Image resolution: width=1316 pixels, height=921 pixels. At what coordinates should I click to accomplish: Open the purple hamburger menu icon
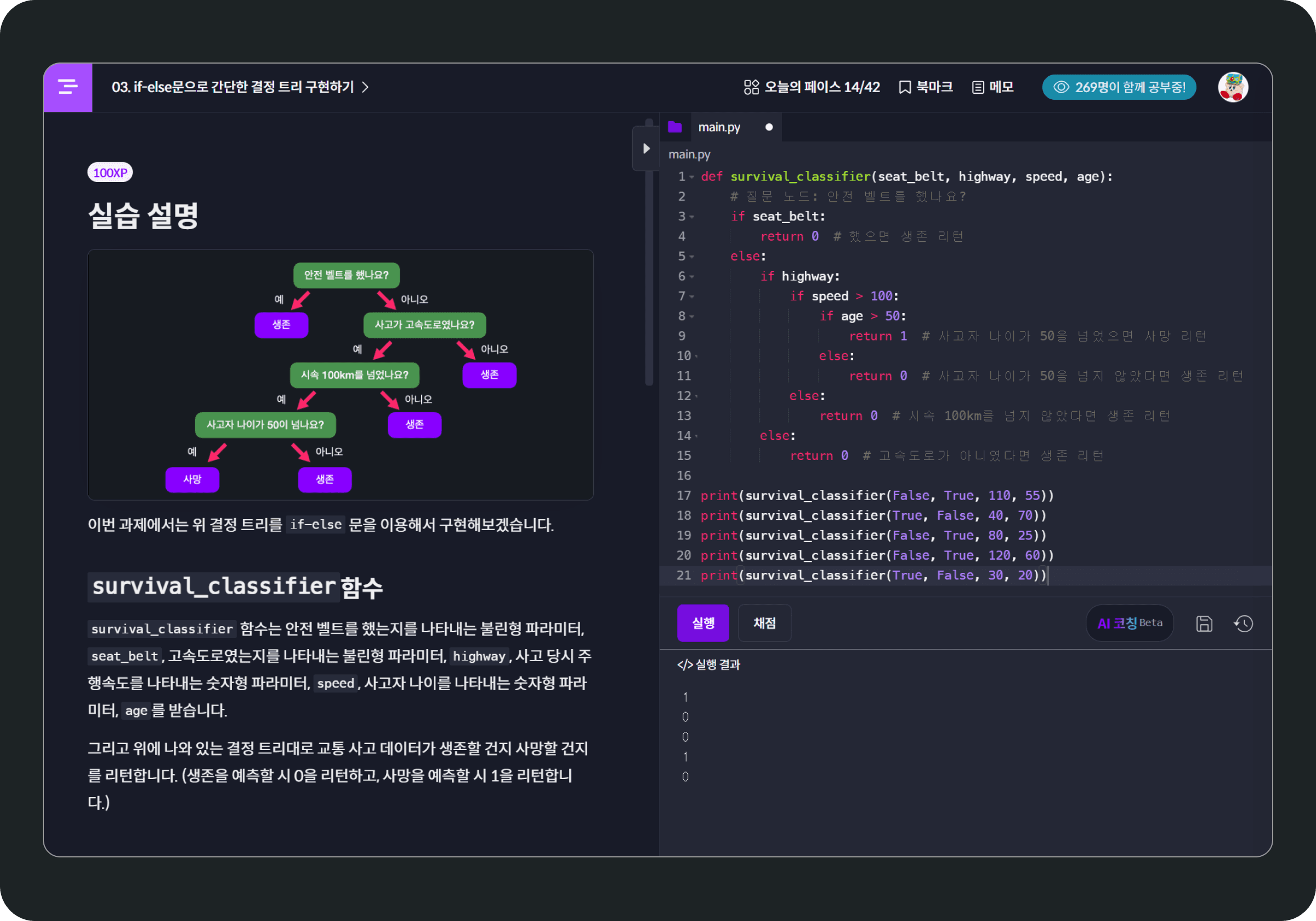(x=67, y=87)
